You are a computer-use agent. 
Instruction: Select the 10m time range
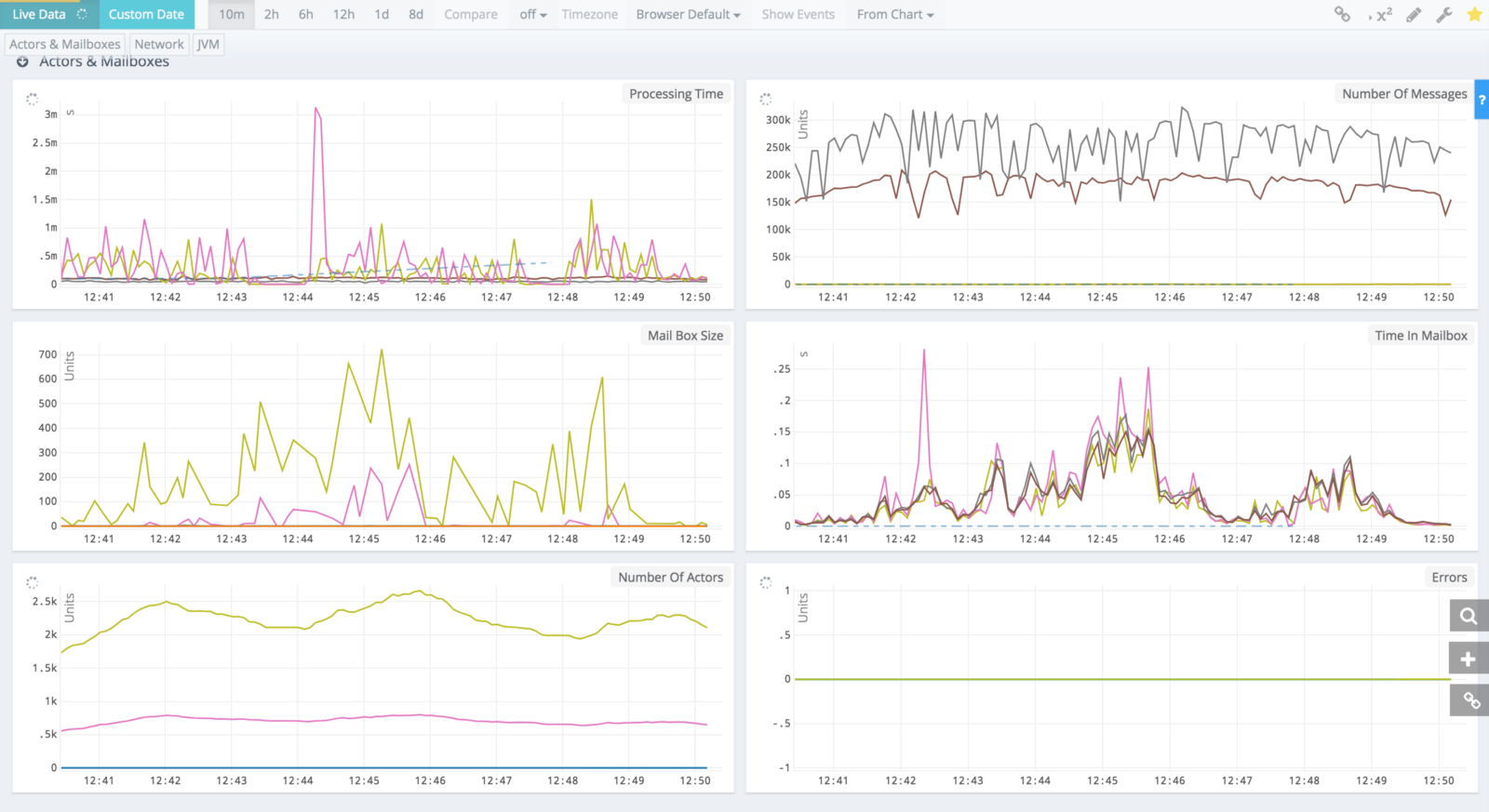232,15
